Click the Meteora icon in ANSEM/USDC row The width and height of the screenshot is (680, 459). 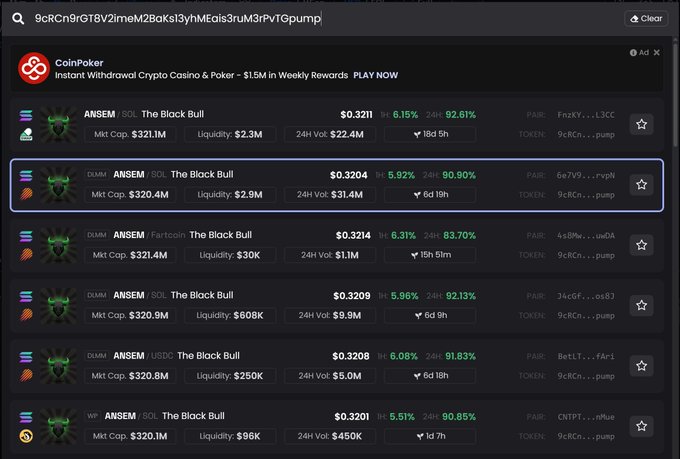(x=26, y=375)
